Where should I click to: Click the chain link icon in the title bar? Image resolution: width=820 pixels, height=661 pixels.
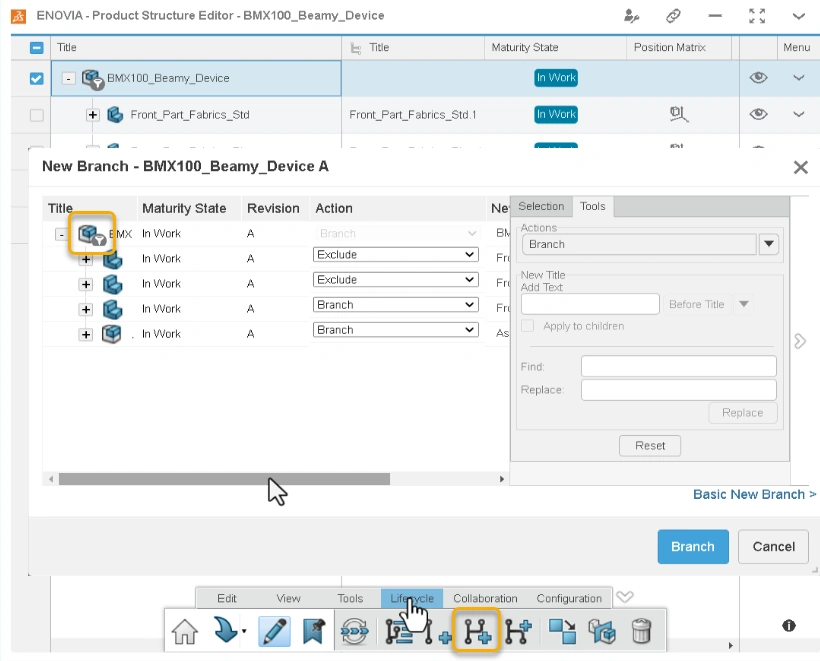coord(673,16)
